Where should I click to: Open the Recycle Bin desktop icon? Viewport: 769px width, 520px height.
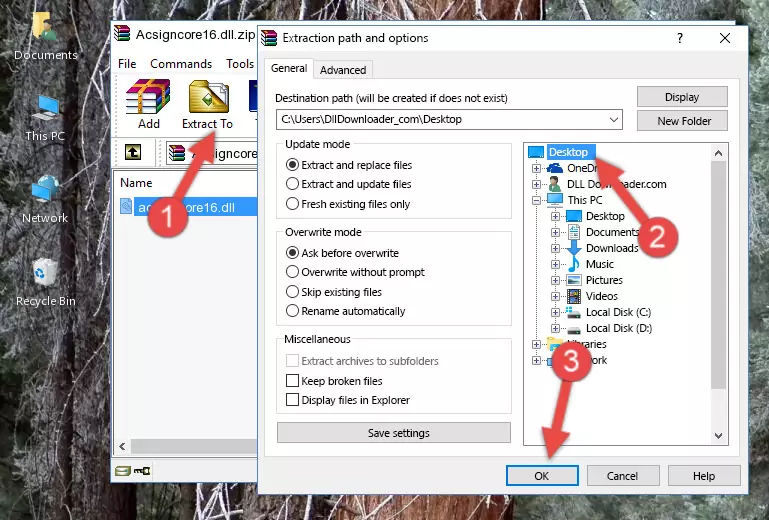click(x=45, y=272)
